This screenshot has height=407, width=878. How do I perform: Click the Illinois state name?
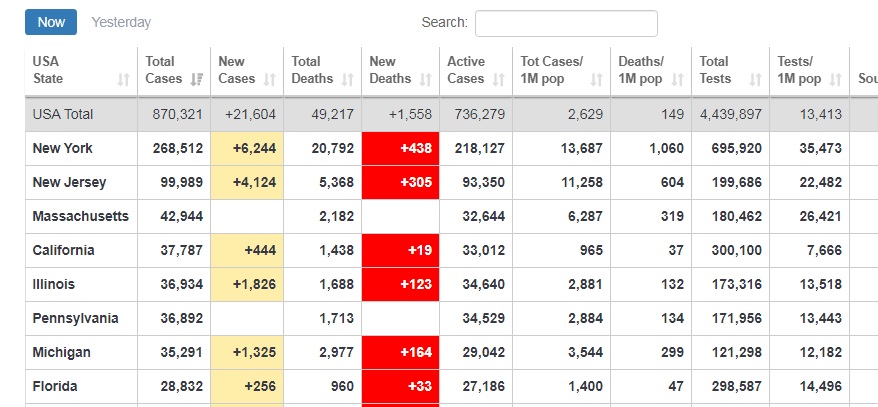tap(54, 284)
